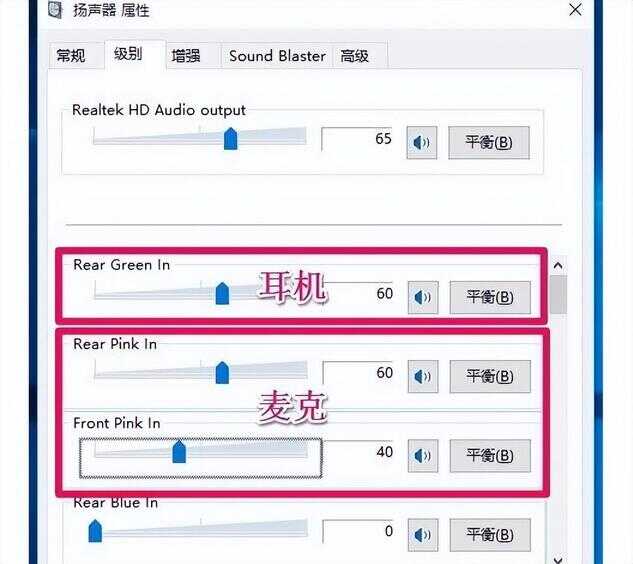Image resolution: width=633 pixels, height=564 pixels.
Task: Click 平衡(B) for Realtek HD Audio output
Action: click(489, 143)
